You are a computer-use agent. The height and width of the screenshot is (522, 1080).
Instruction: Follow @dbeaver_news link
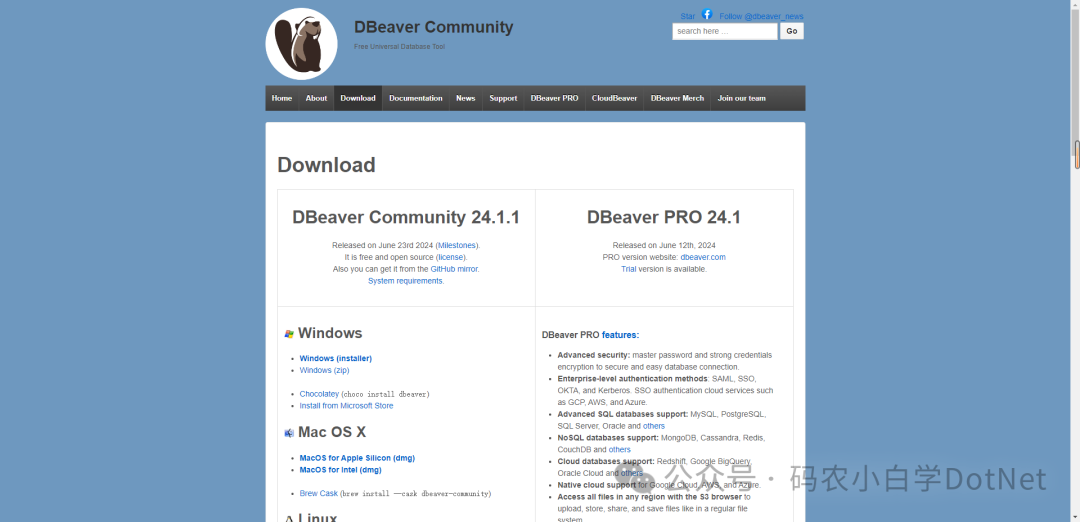761,17
